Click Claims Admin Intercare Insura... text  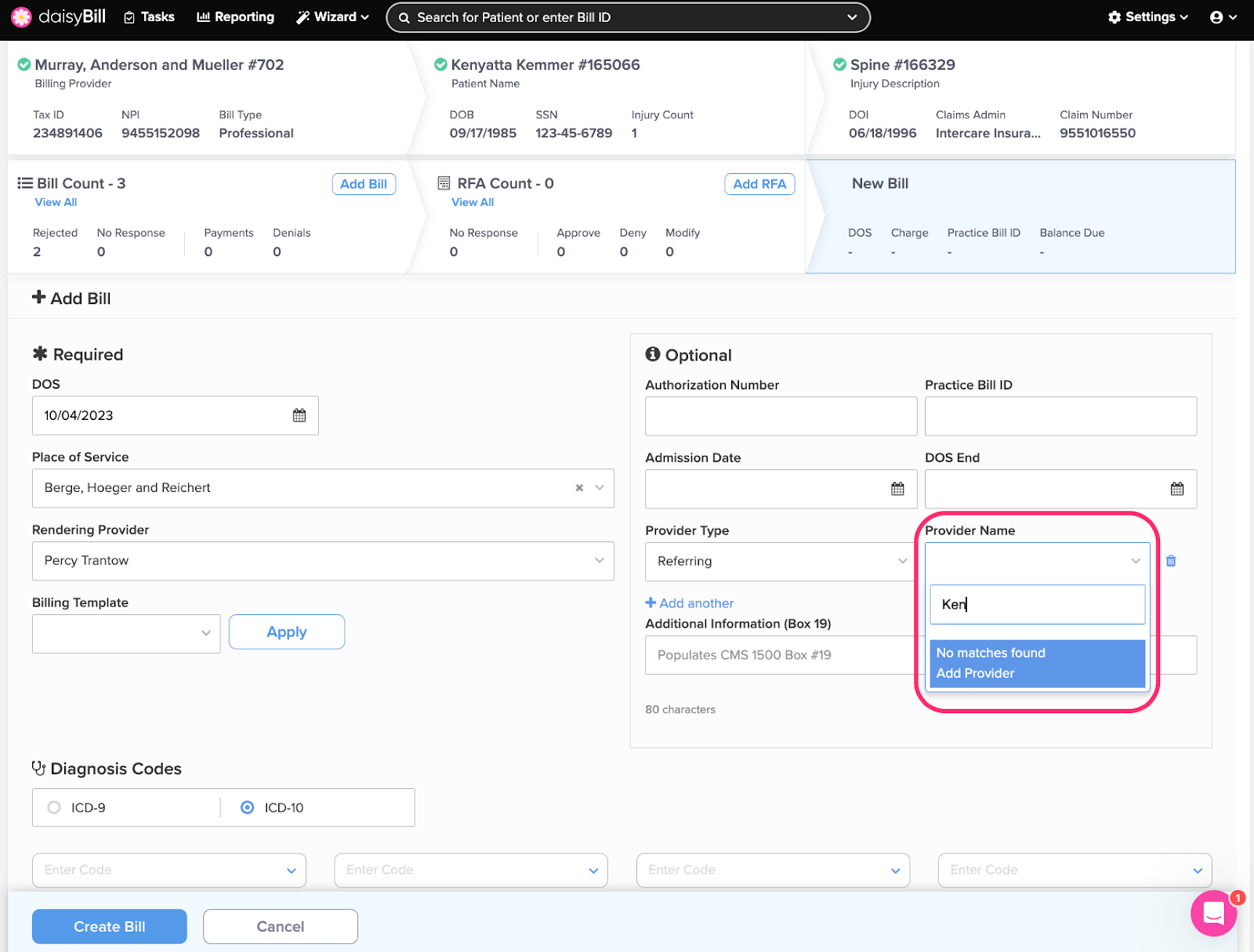pyautogui.click(x=988, y=133)
